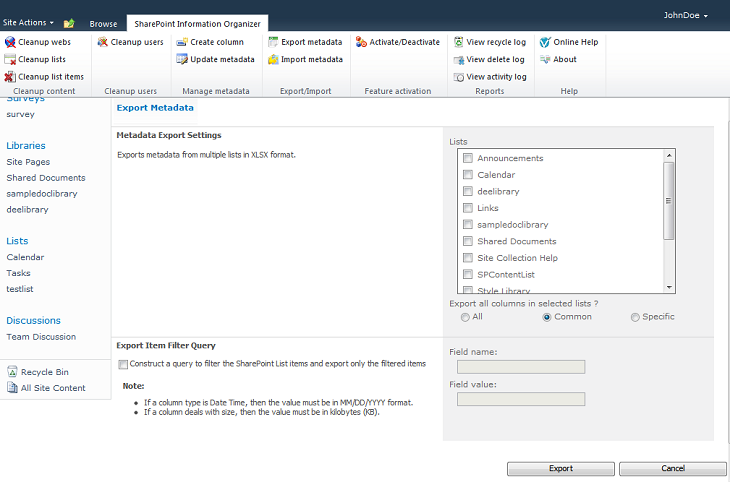Select the Common columns radio button

pyautogui.click(x=547, y=317)
